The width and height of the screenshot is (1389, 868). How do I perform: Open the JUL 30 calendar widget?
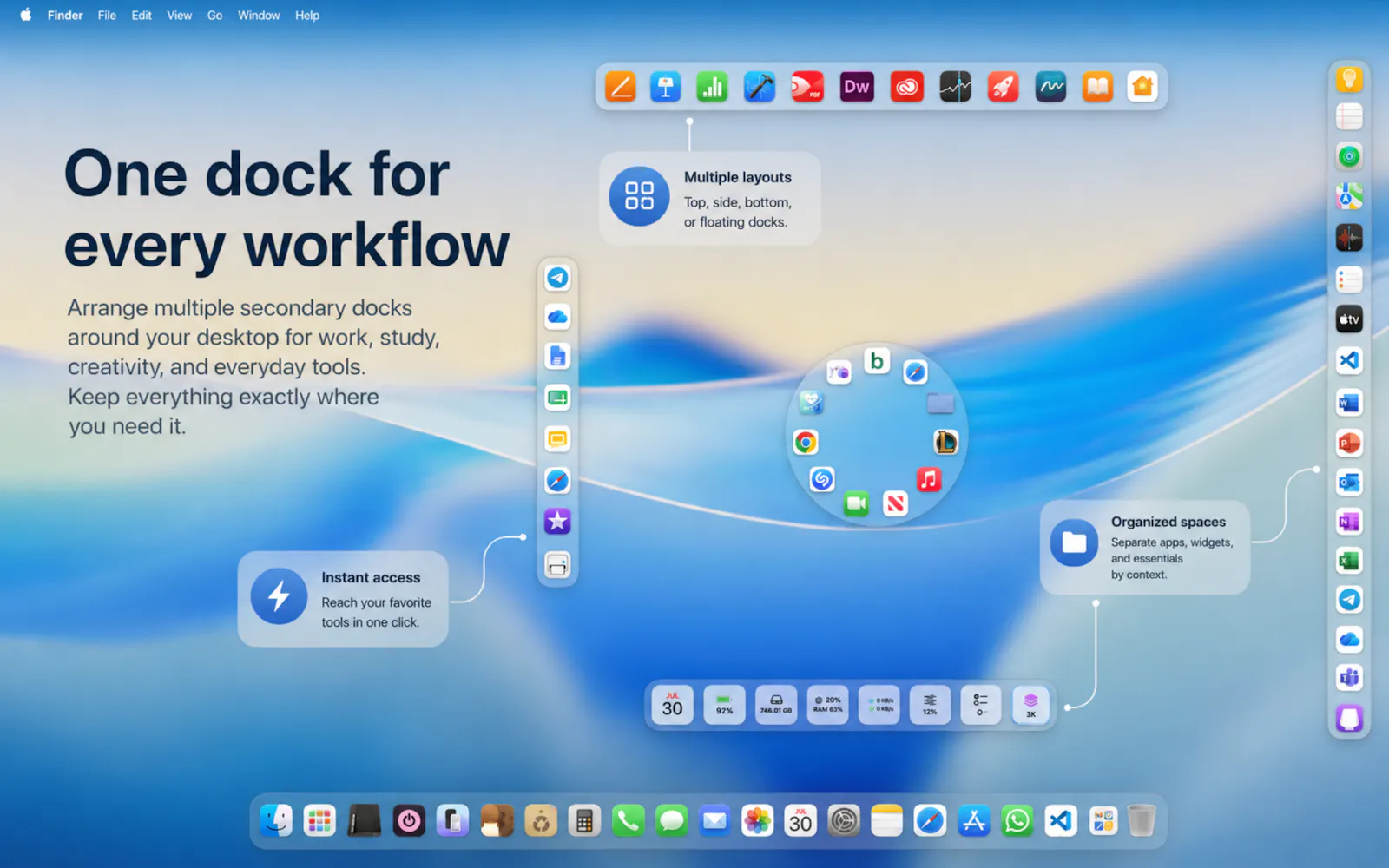click(673, 705)
